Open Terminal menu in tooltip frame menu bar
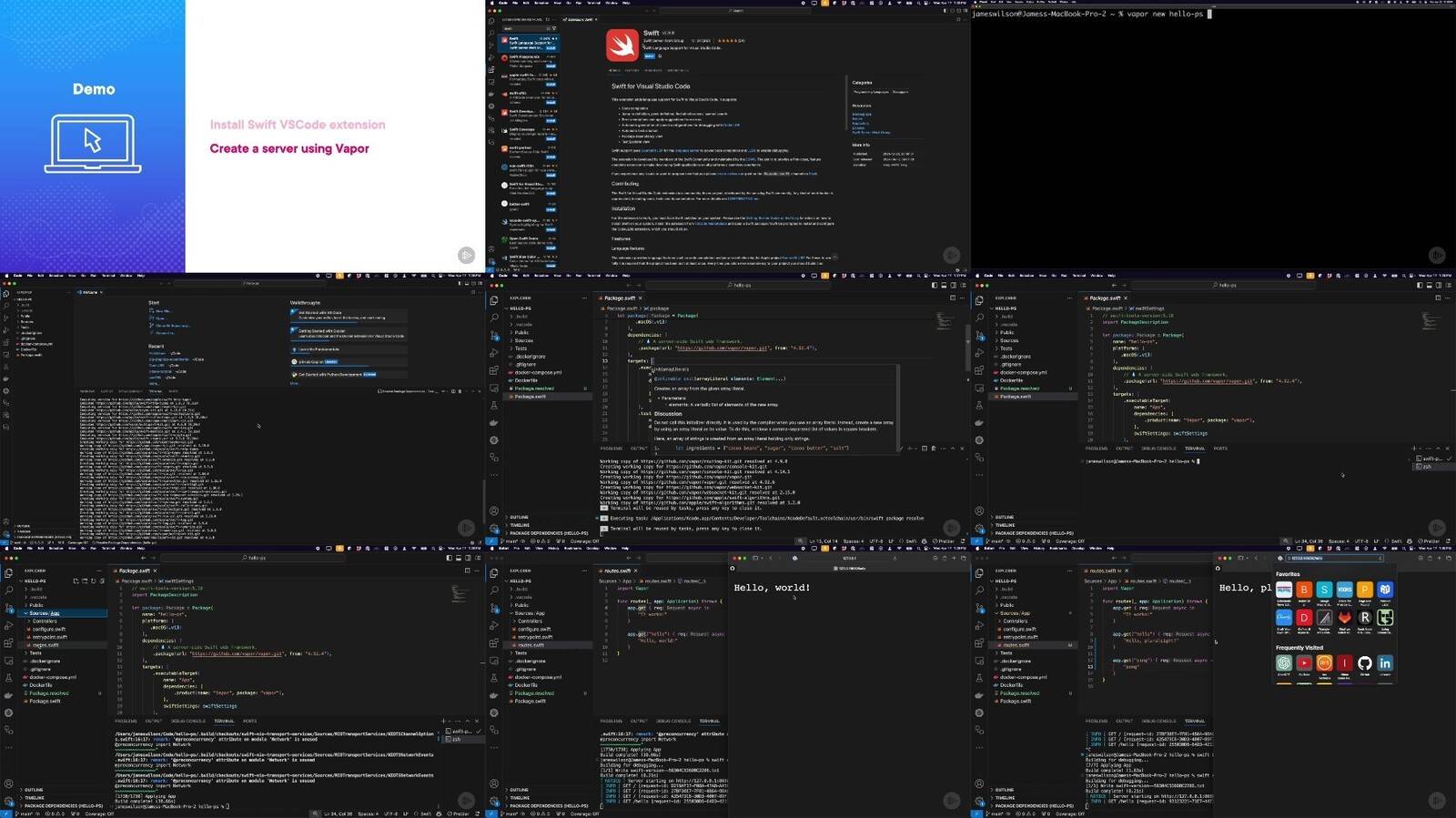 pos(593,276)
